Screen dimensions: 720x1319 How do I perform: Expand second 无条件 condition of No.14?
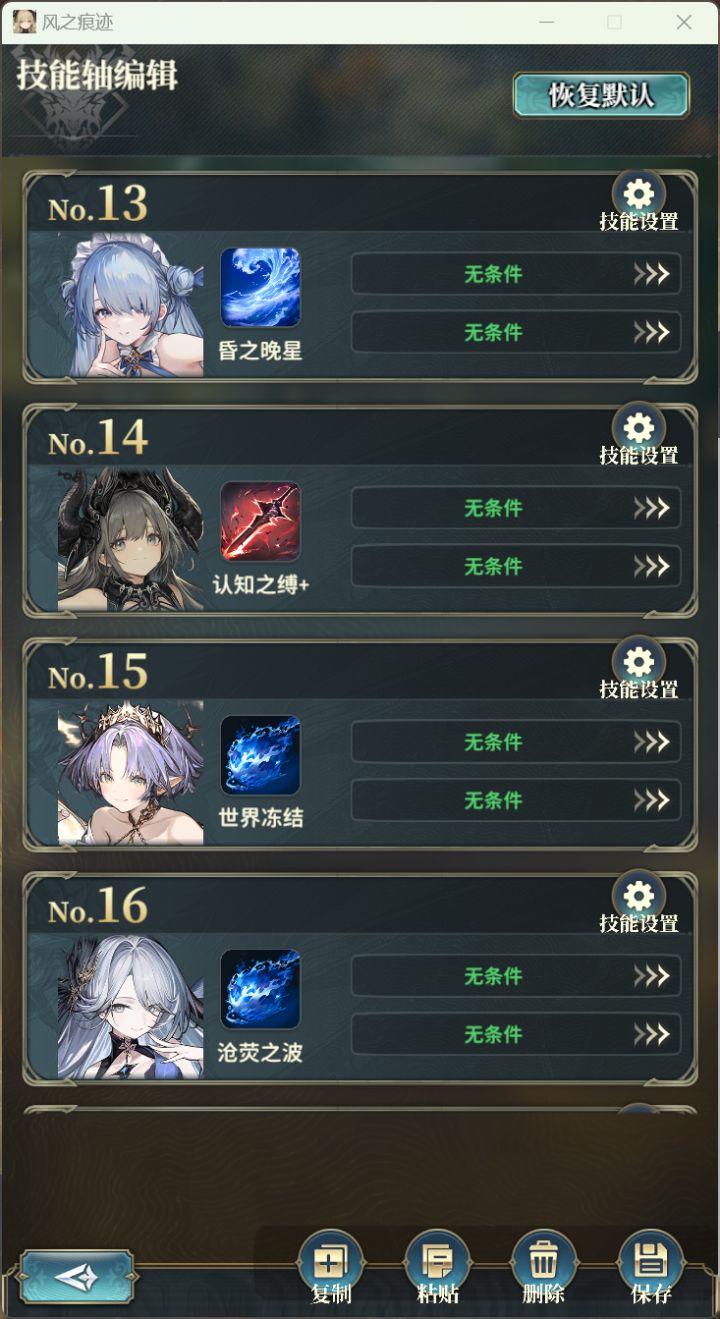click(x=516, y=566)
